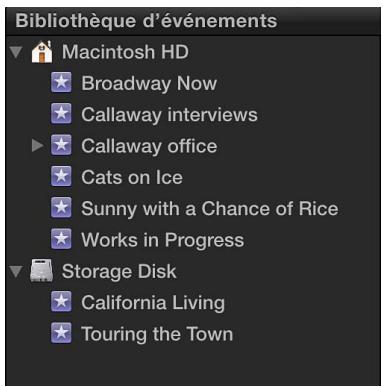Select the Touring the Town event
This screenshot has height=387, width=384.
pos(157,334)
